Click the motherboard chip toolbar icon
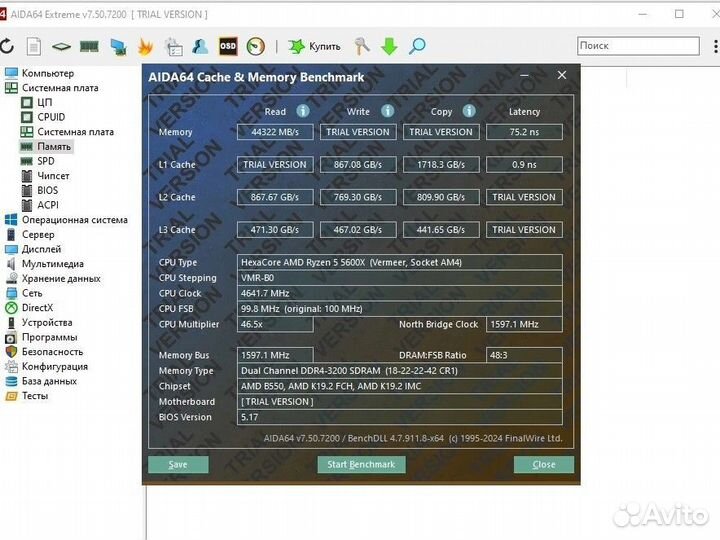The image size is (720, 540). [61, 46]
